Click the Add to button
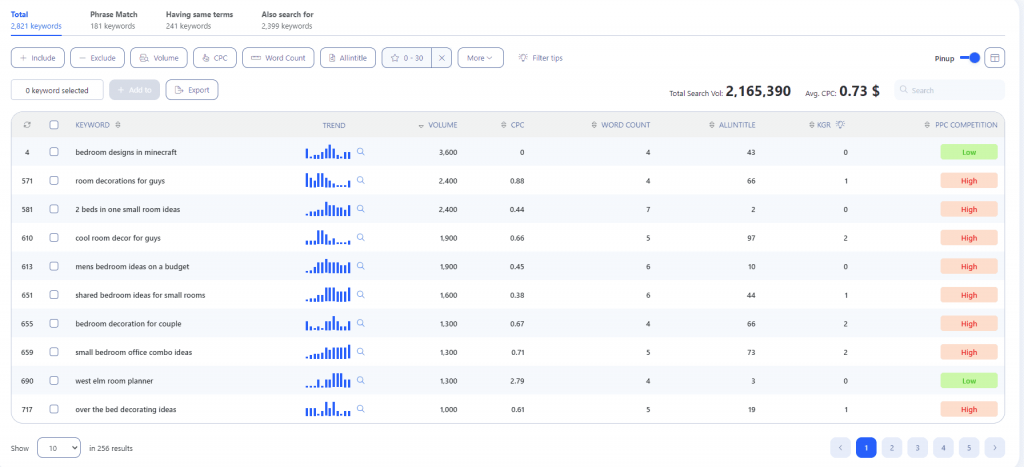The height and width of the screenshot is (467, 1024). pos(135,90)
